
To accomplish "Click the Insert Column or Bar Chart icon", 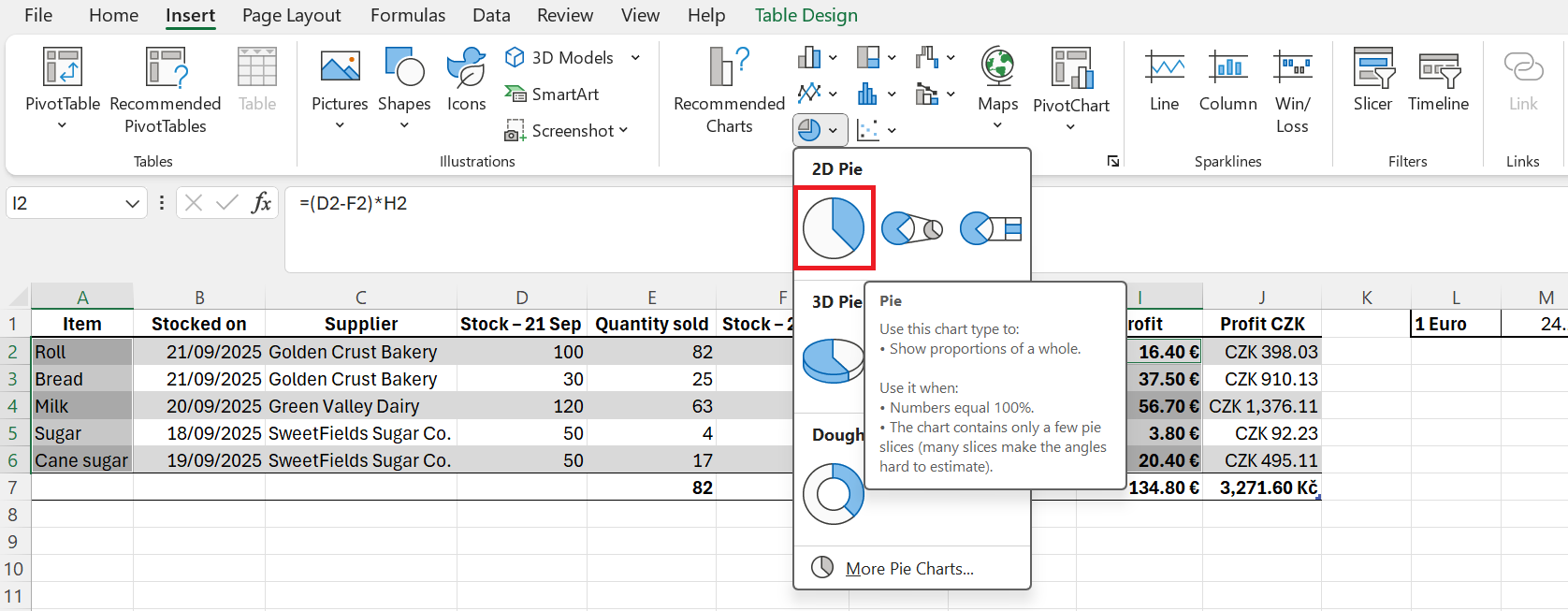I will click(x=809, y=58).
